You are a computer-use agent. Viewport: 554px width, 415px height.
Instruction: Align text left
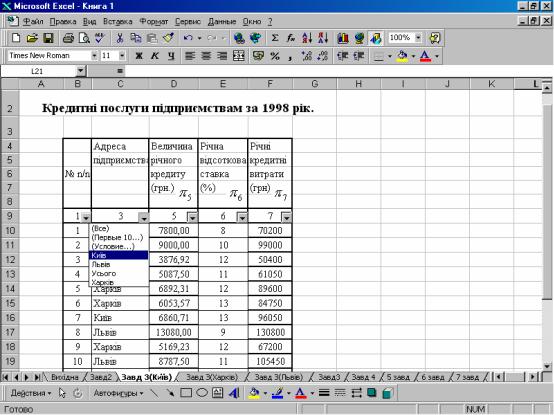click(190, 56)
